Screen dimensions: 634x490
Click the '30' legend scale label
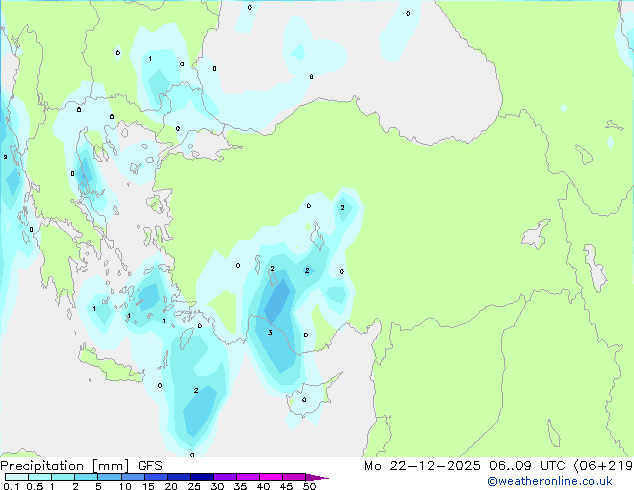[x=217, y=486]
